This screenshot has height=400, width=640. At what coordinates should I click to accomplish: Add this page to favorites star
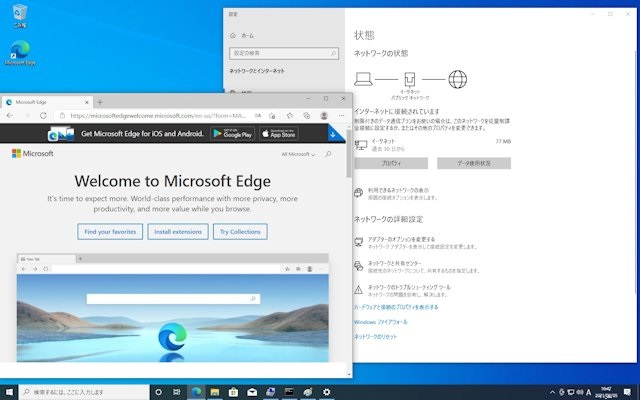[272, 116]
